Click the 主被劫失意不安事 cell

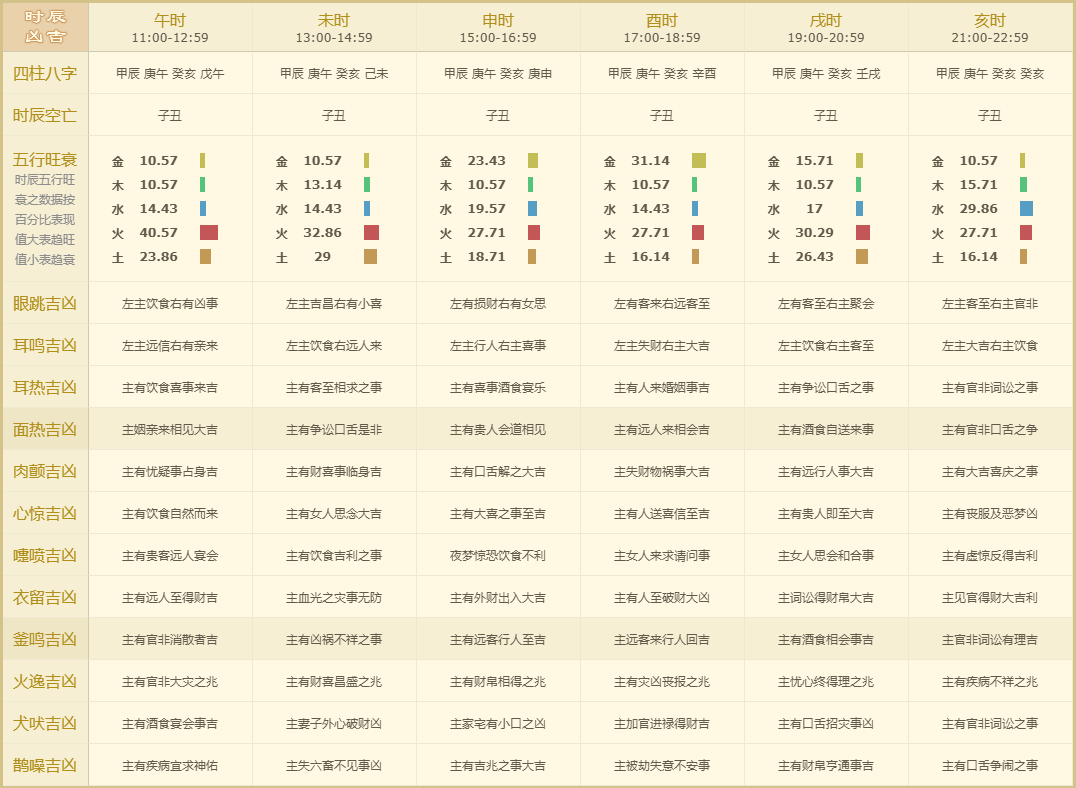click(x=662, y=765)
